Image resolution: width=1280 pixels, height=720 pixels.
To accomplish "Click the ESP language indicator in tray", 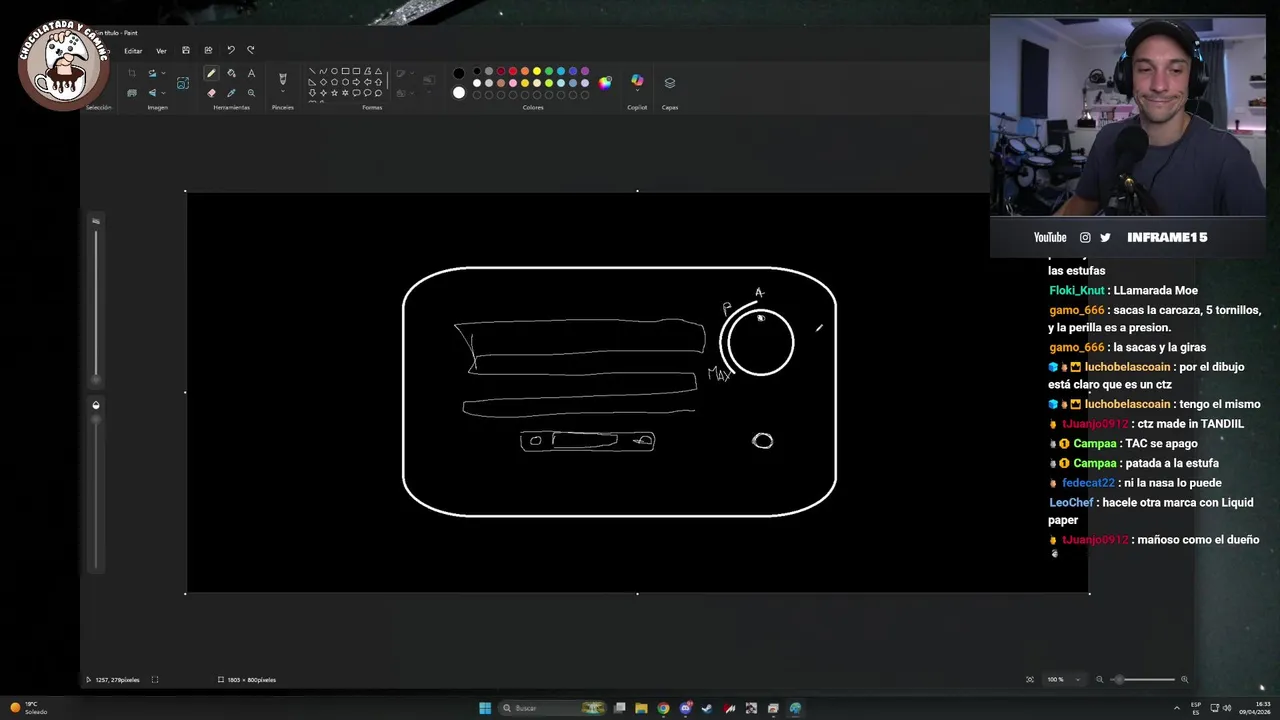I will (x=1196, y=708).
